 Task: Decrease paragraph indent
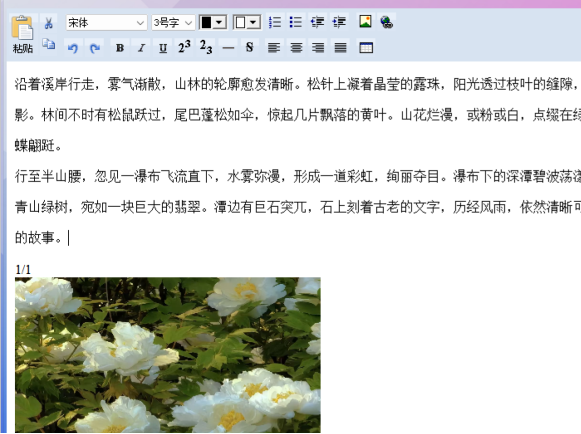[318, 22]
